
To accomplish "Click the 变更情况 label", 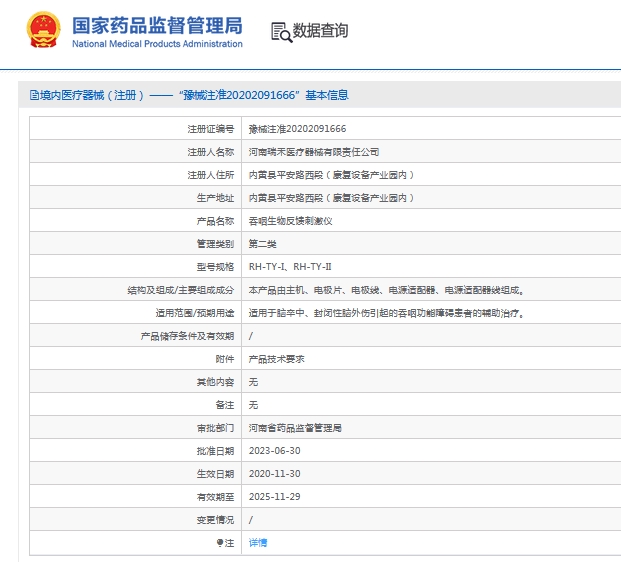I will tap(215, 520).
